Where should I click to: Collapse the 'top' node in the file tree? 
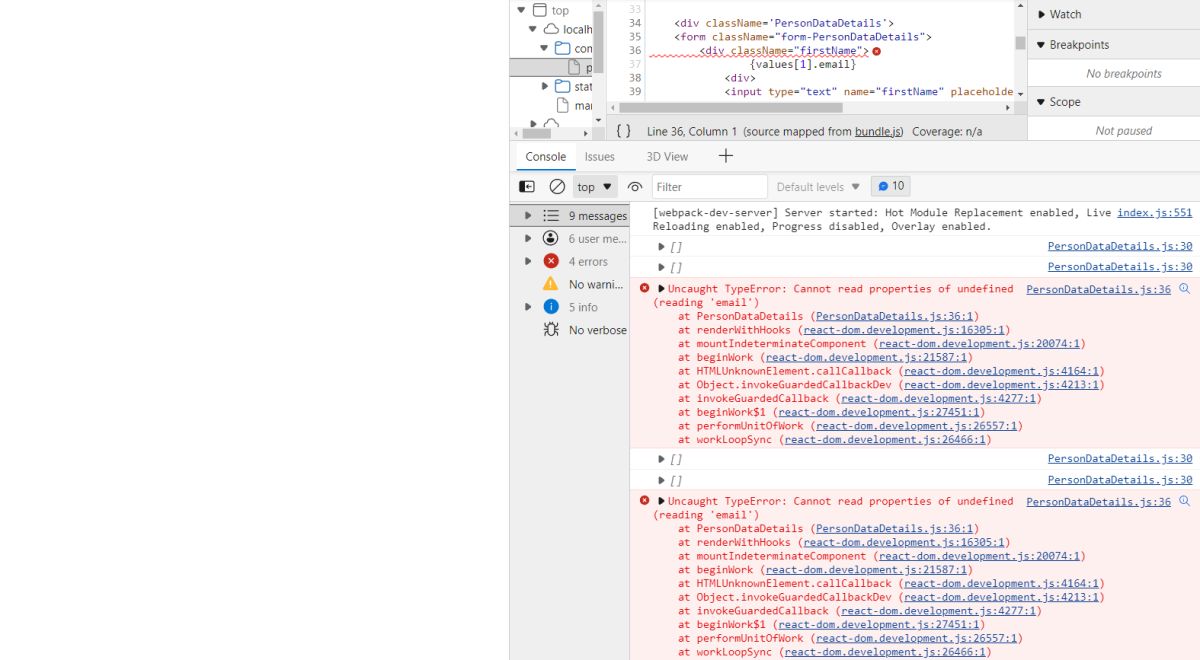pos(522,10)
